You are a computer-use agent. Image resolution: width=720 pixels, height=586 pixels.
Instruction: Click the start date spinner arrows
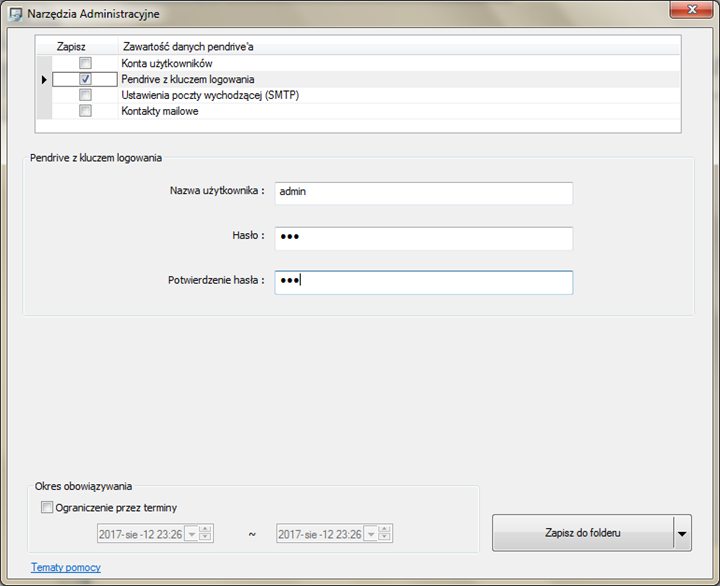[205, 534]
